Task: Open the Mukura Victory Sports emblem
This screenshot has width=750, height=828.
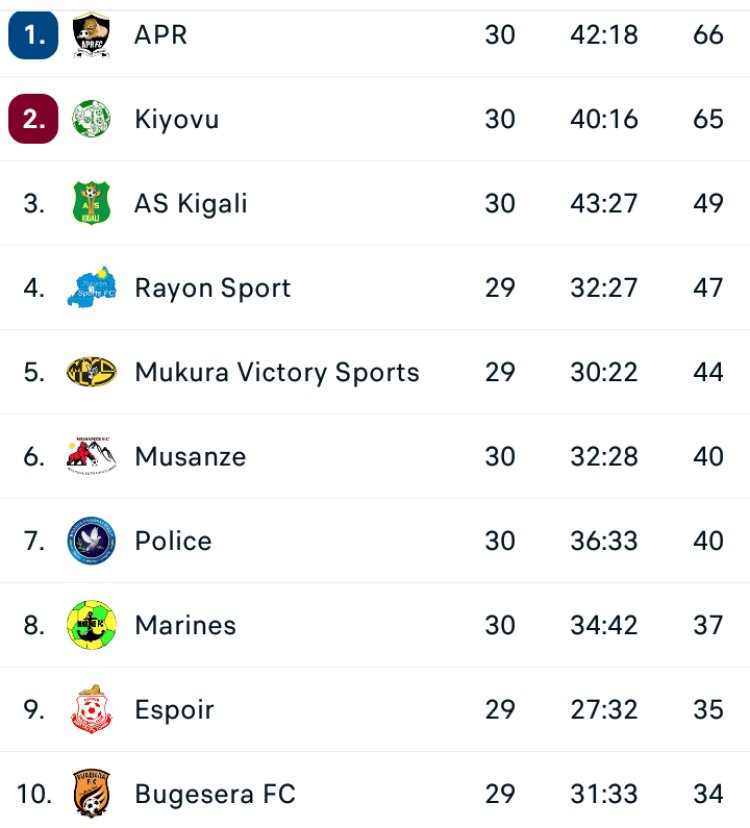Action: pyautogui.click(x=92, y=372)
